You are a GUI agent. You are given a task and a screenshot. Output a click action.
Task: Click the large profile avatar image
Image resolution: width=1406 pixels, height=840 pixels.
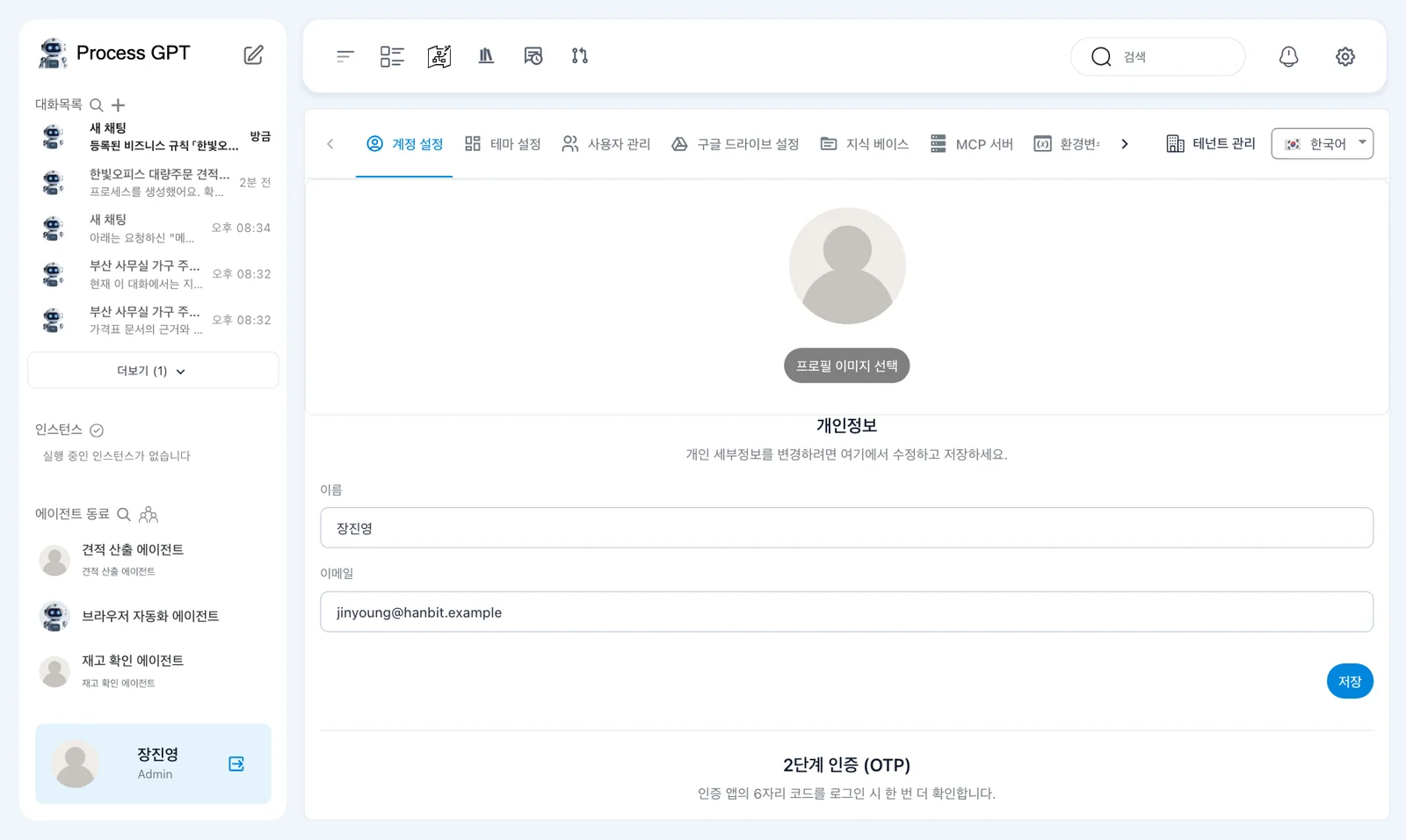(x=847, y=266)
